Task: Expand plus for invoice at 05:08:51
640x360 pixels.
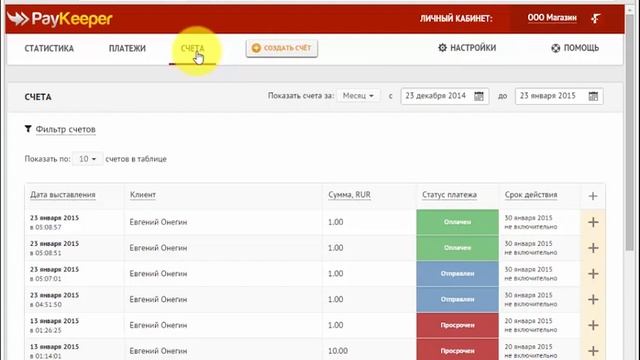Action: [x=593, y=248]
